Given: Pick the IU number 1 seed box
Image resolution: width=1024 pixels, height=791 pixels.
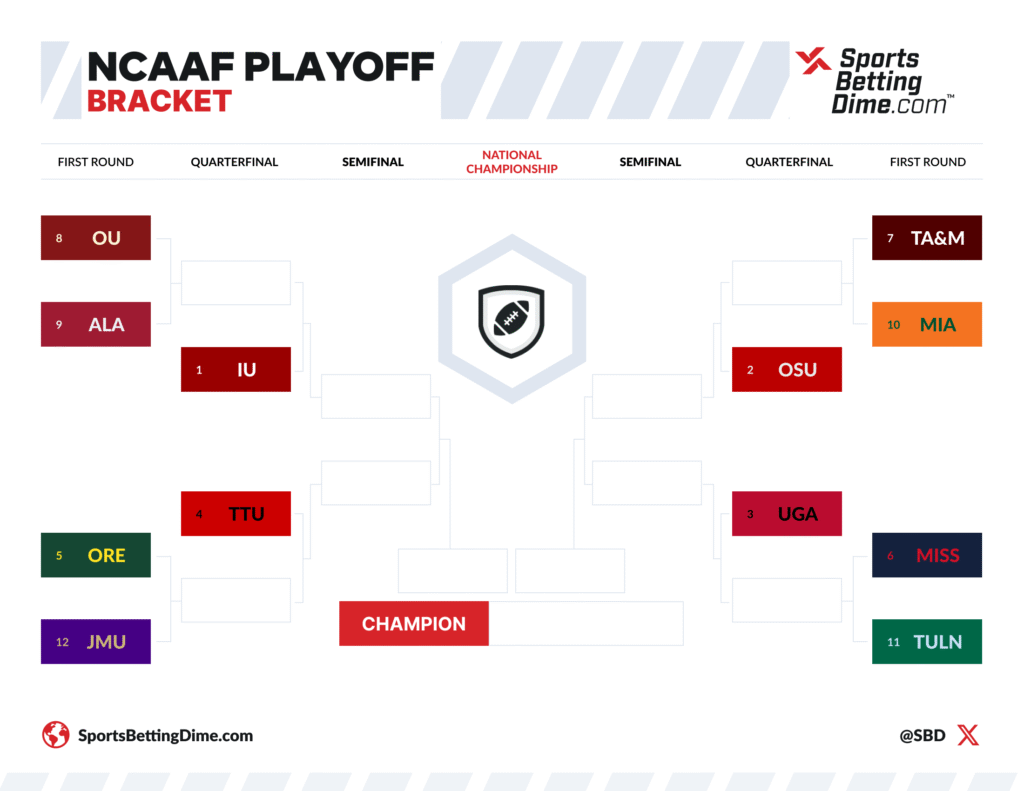Looking at the screenshot, I should coord(236,370).
